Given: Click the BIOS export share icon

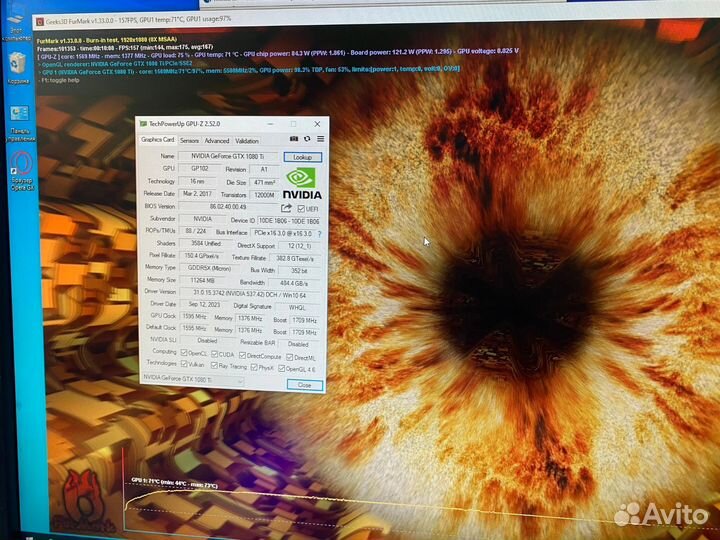Looking at the screenshot, I should coord(286,208).
